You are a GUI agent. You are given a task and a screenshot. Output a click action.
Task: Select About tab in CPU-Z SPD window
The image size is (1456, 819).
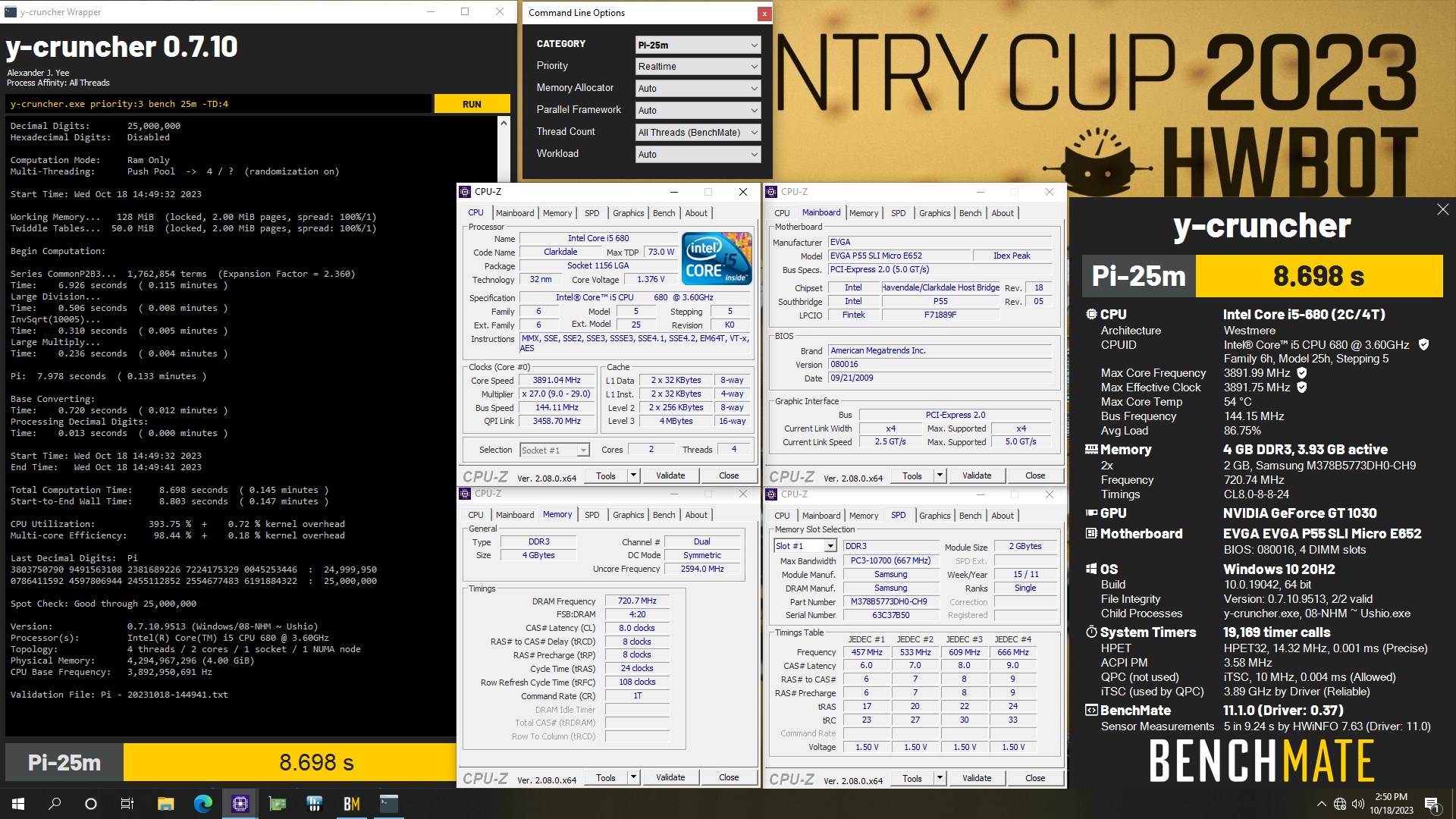tap(1003, 516)
